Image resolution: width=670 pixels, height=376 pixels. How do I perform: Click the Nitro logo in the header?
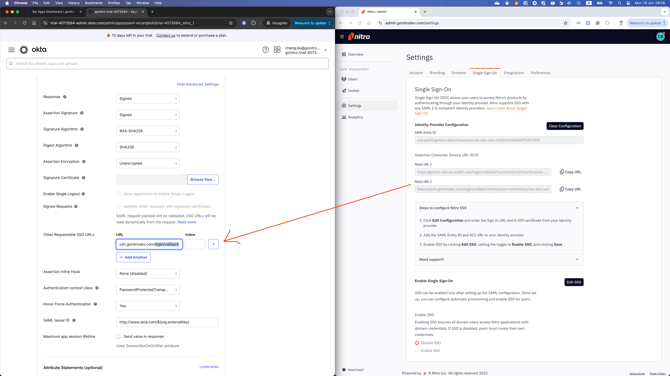[359, 37]
